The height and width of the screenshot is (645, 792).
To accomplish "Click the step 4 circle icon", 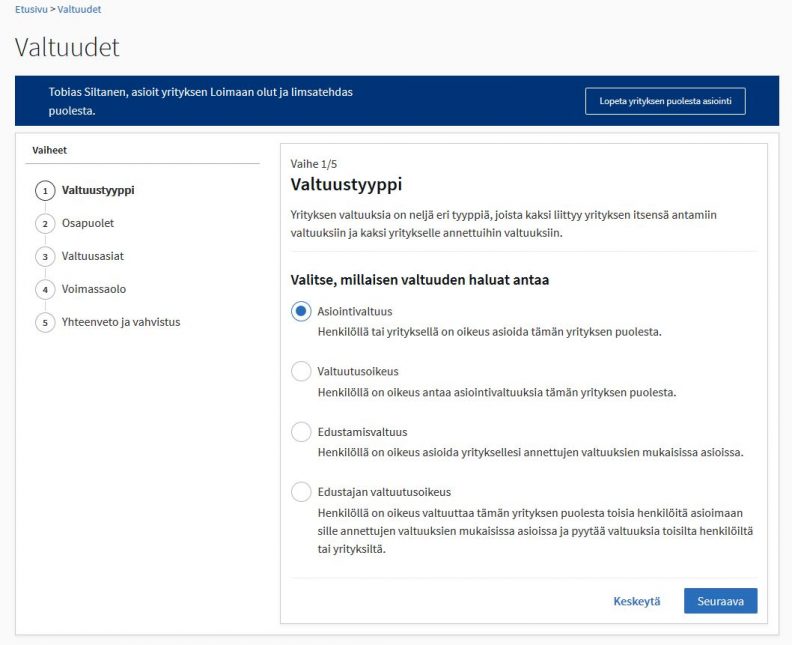I will 45,289.
